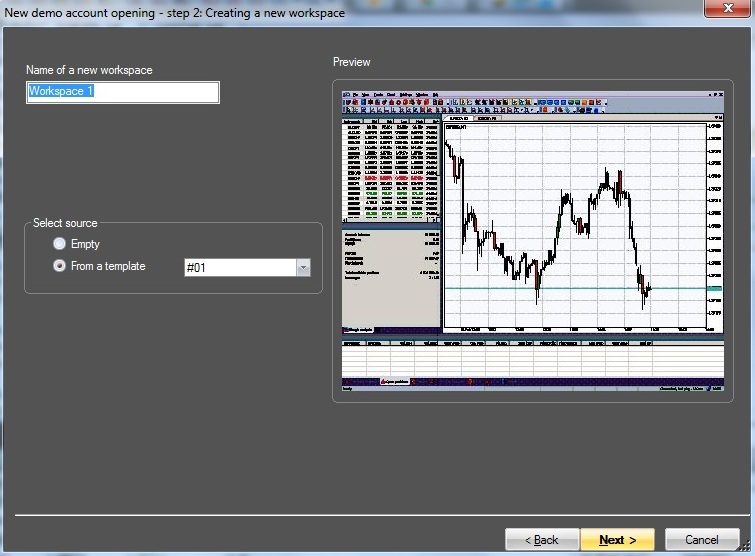Go back with the Back button
Viewport: 755px width, 556px height.
(x=542, y=540)
